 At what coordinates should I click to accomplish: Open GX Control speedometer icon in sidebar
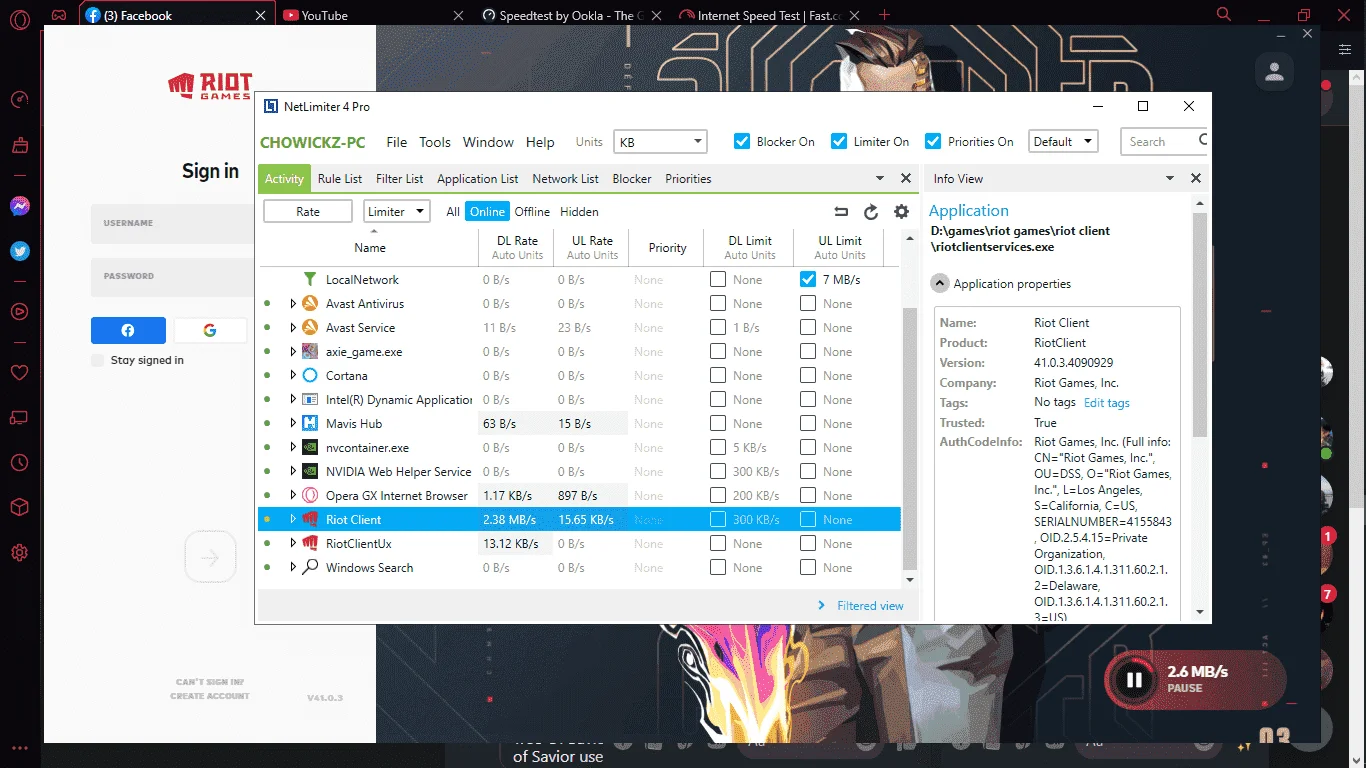click(20, 100)
